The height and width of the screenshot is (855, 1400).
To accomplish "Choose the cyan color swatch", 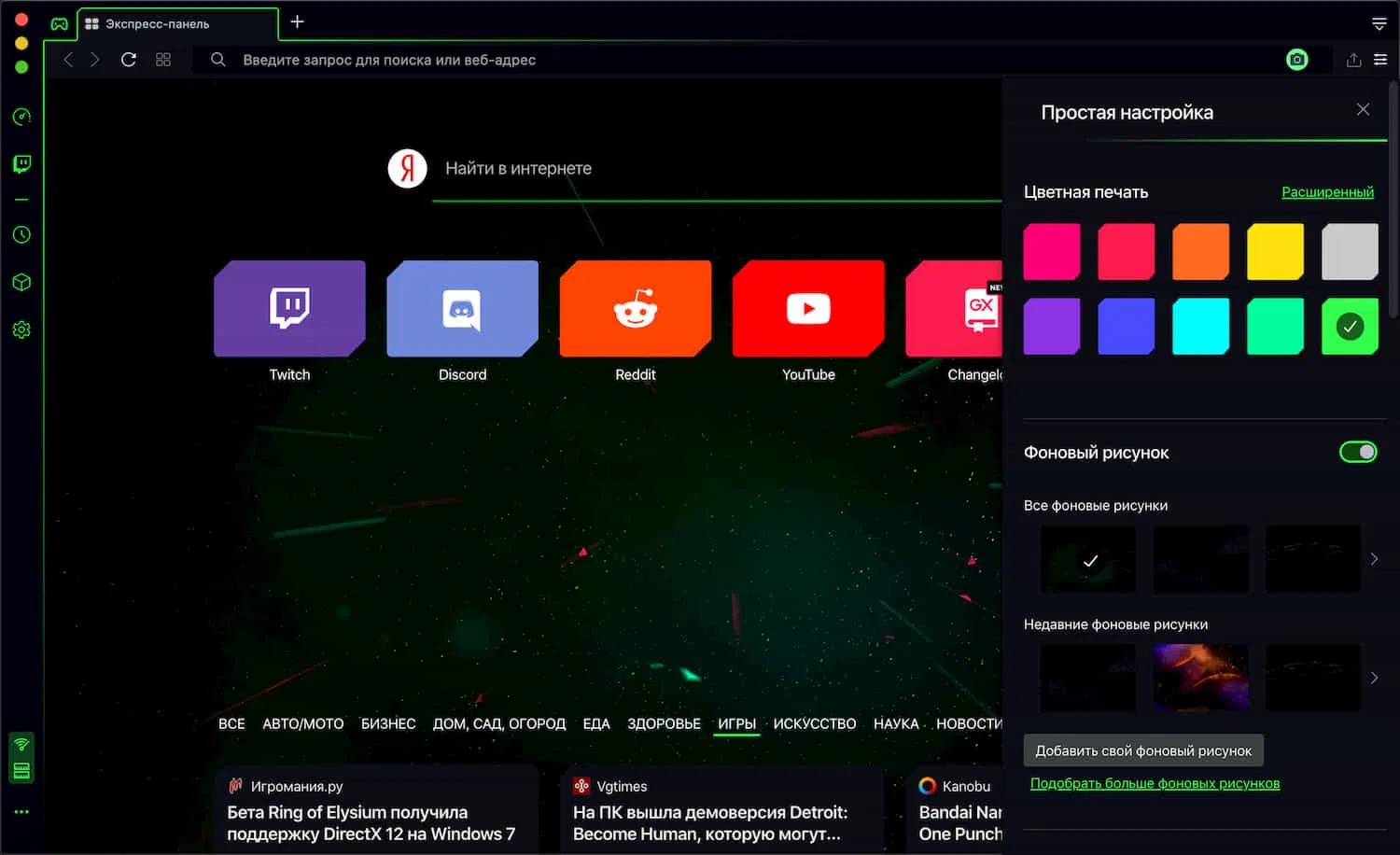I will click(x=1201, y=327).
